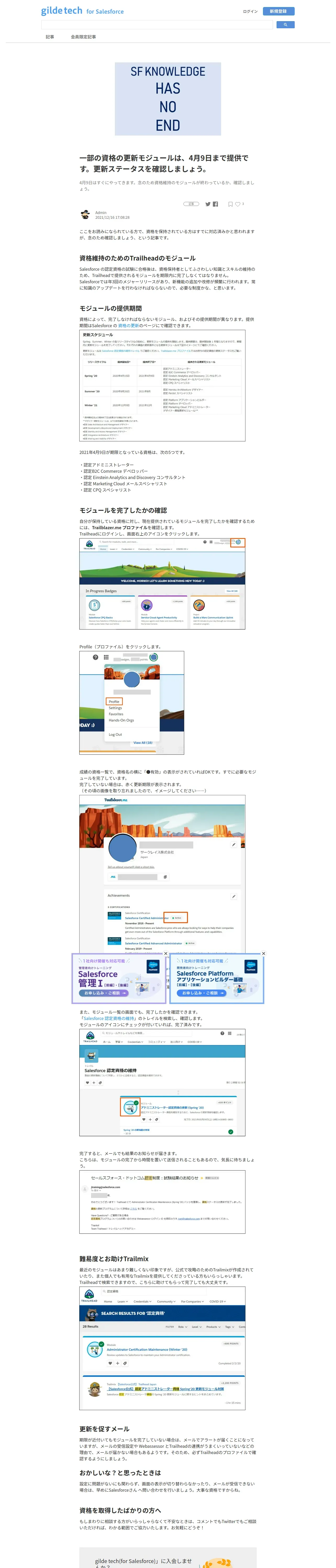Image resolution: width=336 pixels, height=1568 pixels.
Task: Click the 2021/12/16 17:08:28 timestamp
Action: [112, 217]
